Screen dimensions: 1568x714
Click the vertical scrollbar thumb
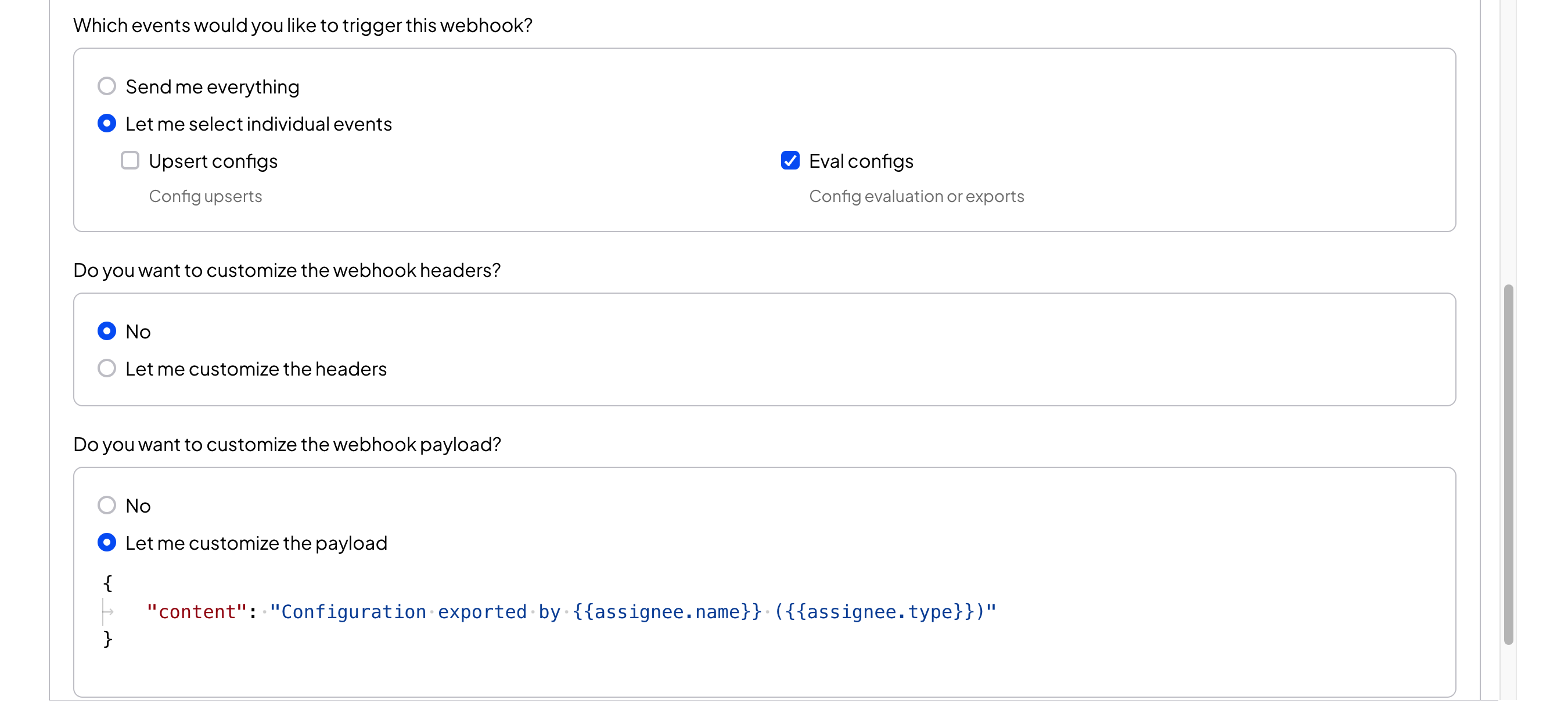tap(1508, 464)
